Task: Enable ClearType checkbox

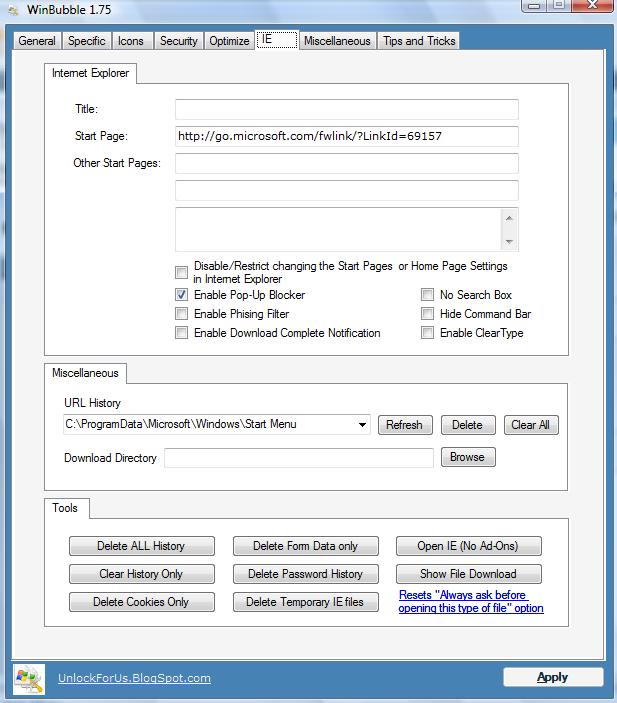Action: click(x=427, y=333)
